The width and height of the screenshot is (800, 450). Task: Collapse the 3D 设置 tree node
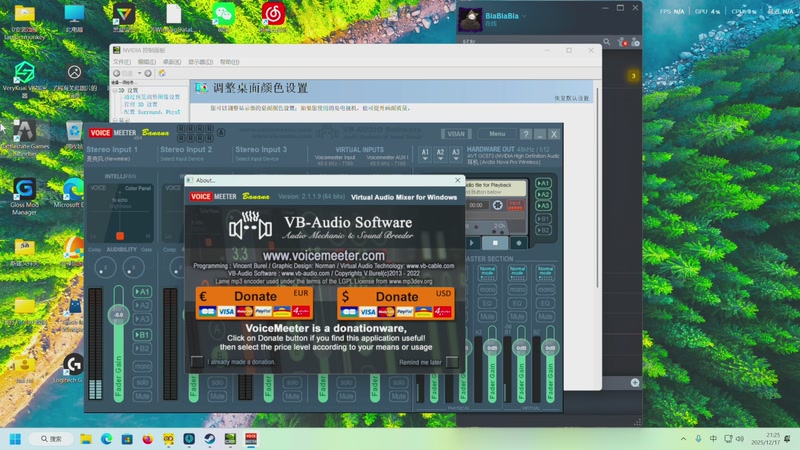(115, 90)
